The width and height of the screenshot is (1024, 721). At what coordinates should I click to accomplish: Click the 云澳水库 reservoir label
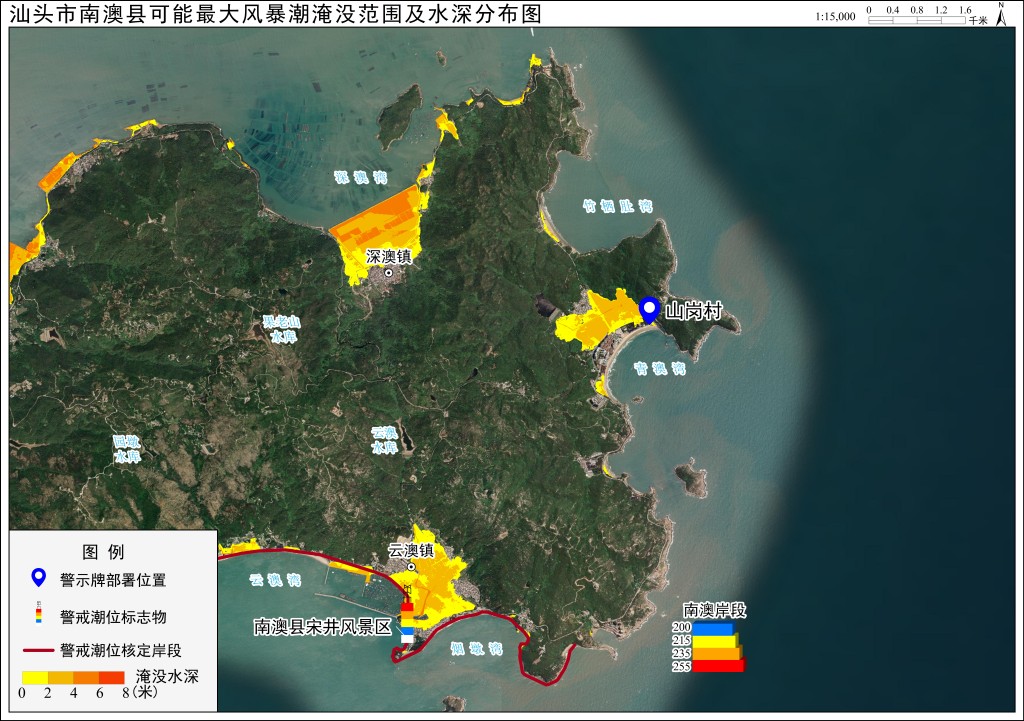pos(384,440)
